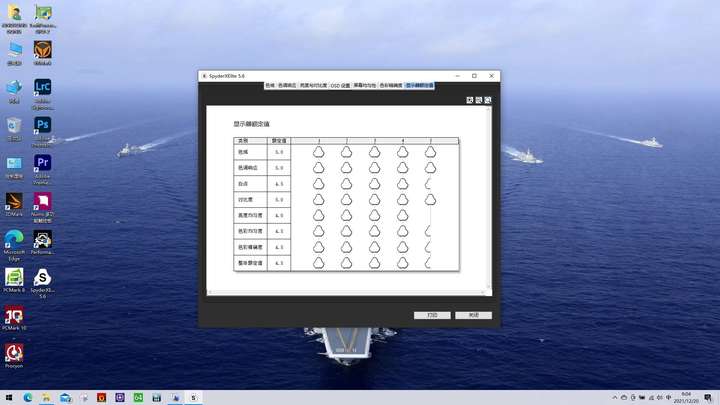Switch to the 色域 tab
720x405 pixels.
point(270,85)
